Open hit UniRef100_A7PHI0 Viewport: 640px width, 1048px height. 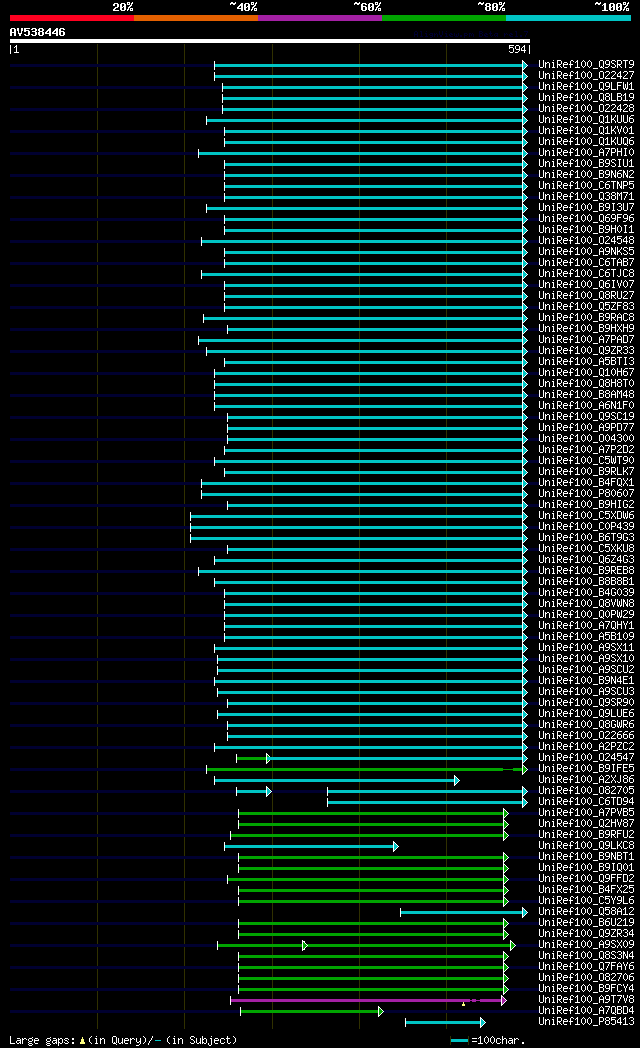tap(587, 152)
